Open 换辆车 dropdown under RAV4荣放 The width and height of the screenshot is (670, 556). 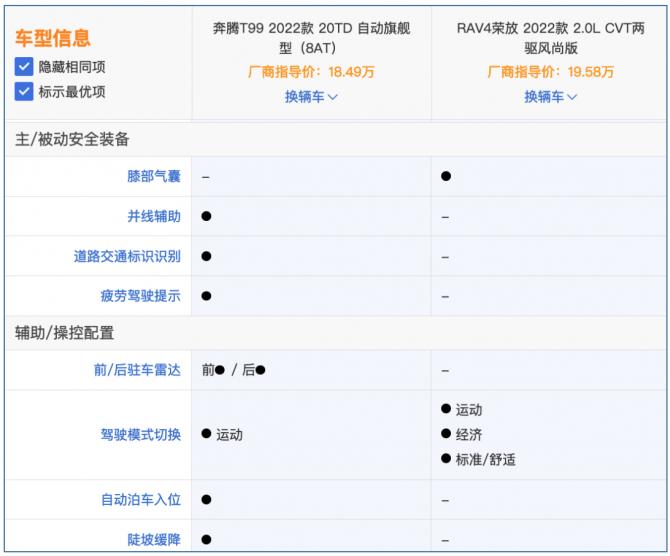[551, 97]
